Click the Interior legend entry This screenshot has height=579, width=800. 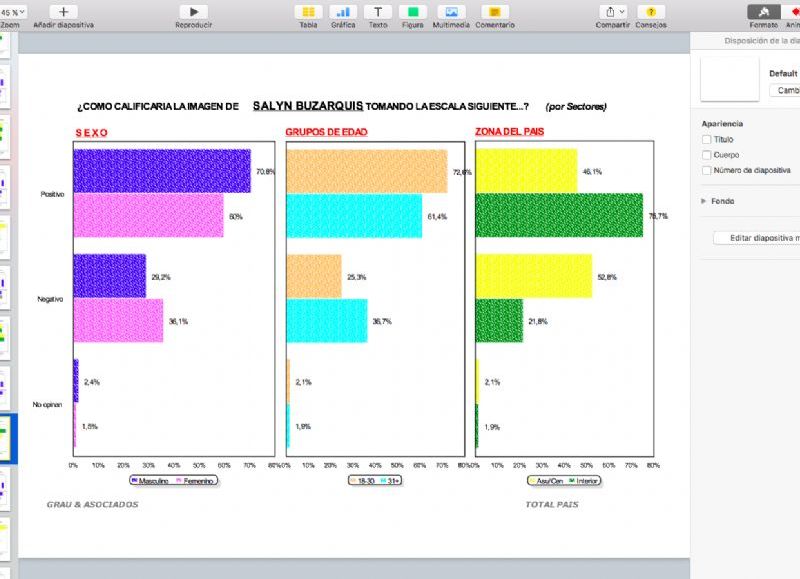(x=583, y=481)
